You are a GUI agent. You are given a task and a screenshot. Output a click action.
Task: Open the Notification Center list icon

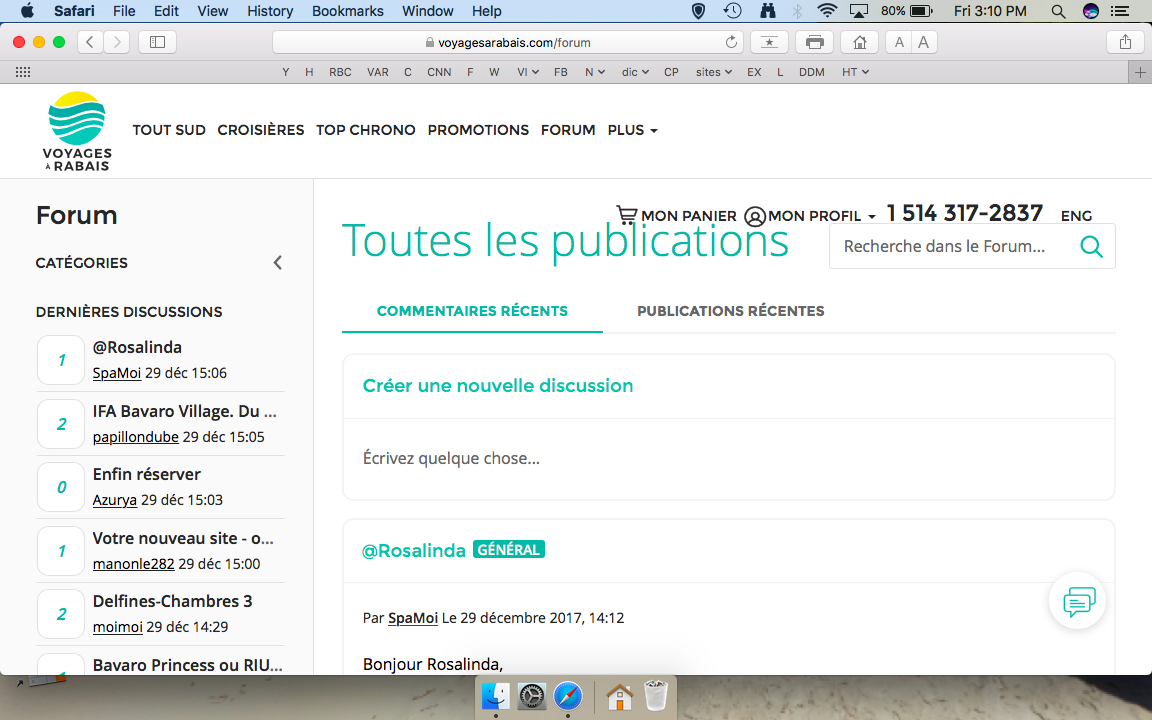1120,11
